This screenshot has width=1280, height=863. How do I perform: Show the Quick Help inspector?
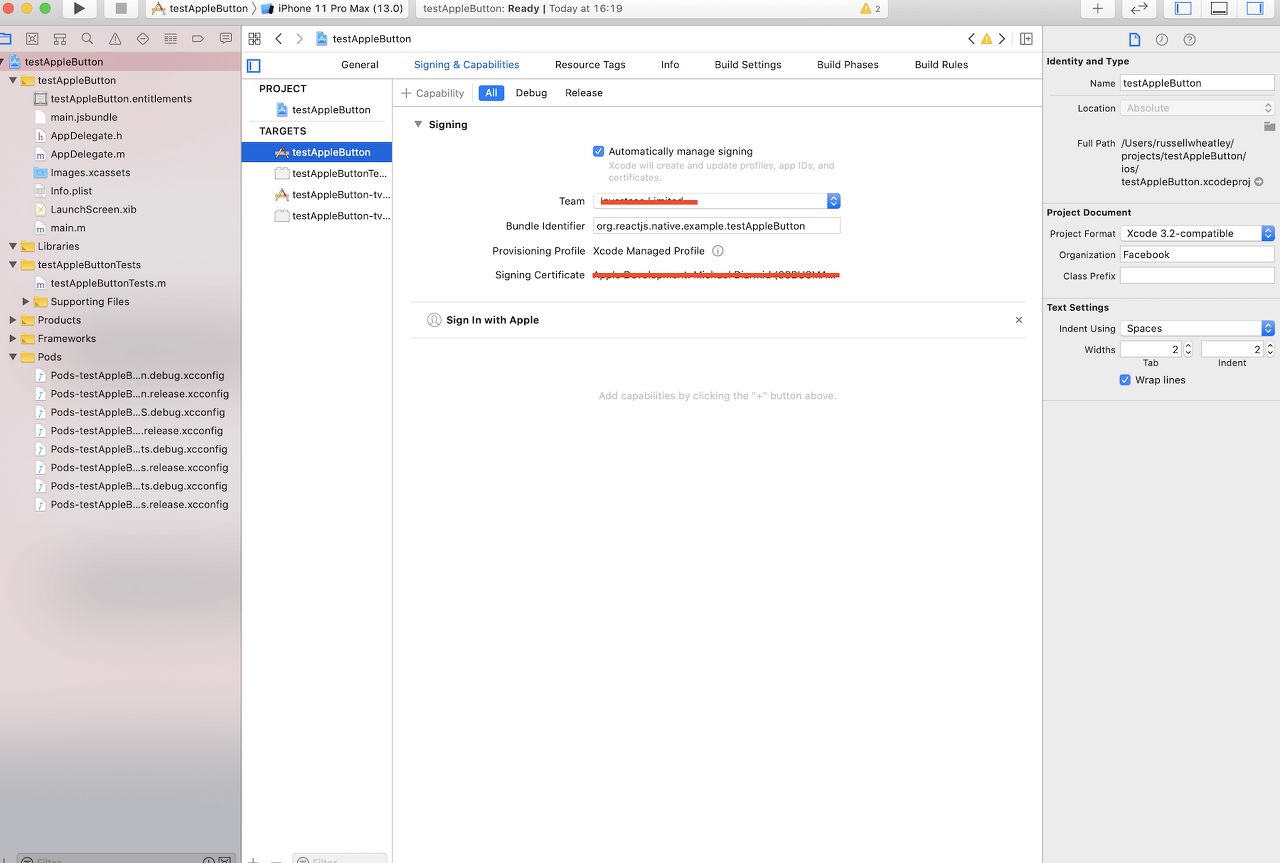pos(1189,40)
